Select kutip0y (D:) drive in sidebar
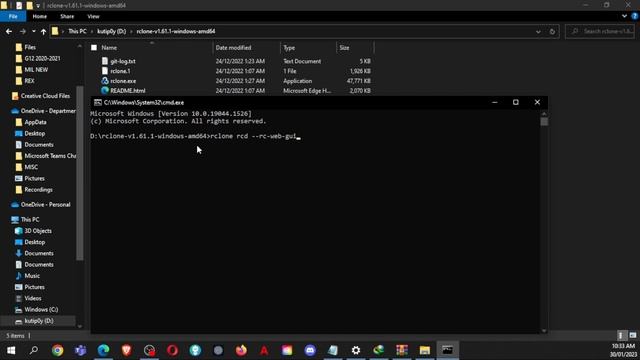640x360 pixels. tap(38, 321)
